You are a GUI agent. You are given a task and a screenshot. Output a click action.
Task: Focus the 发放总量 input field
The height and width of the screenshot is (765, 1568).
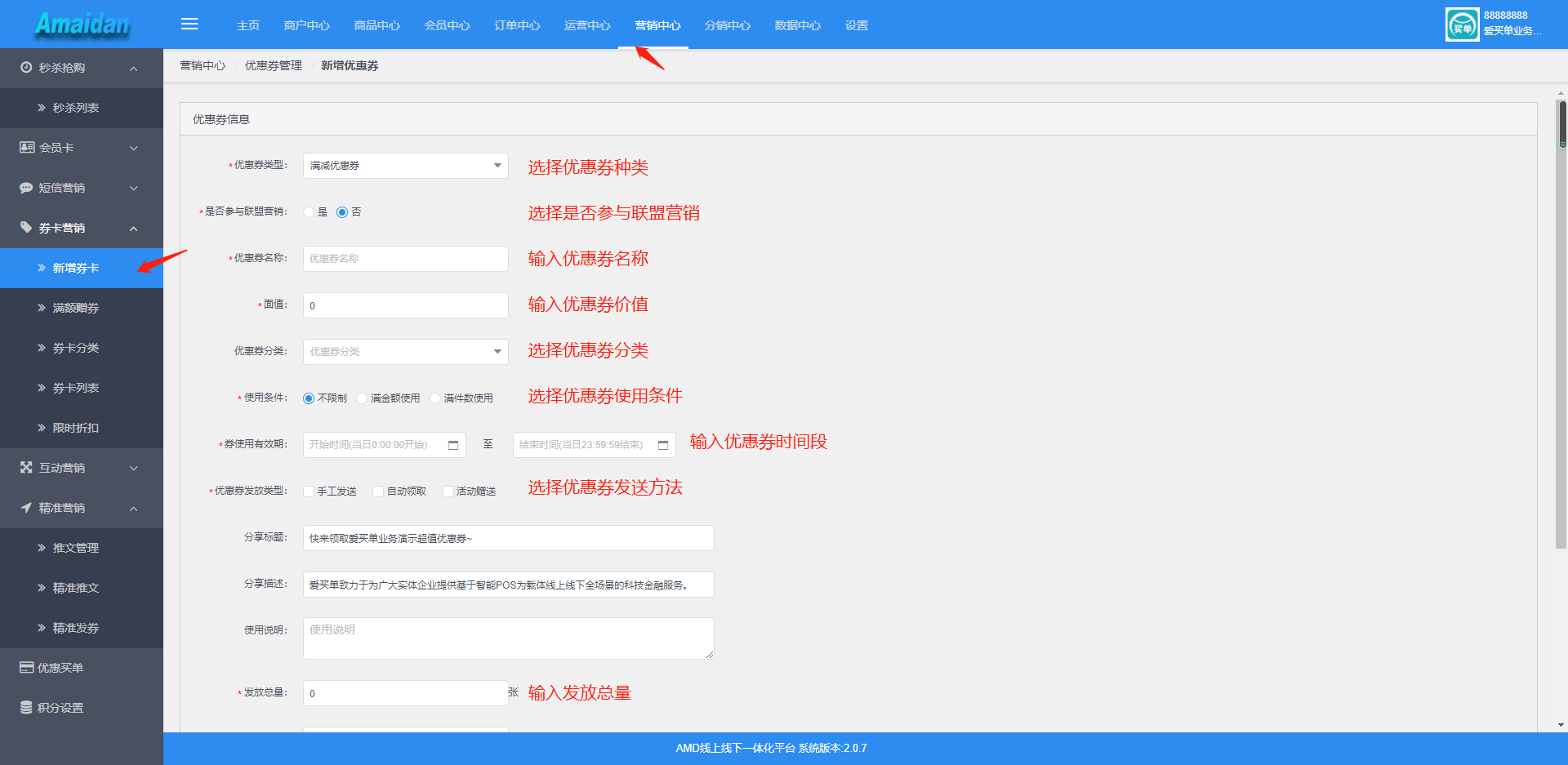(406, 693)
